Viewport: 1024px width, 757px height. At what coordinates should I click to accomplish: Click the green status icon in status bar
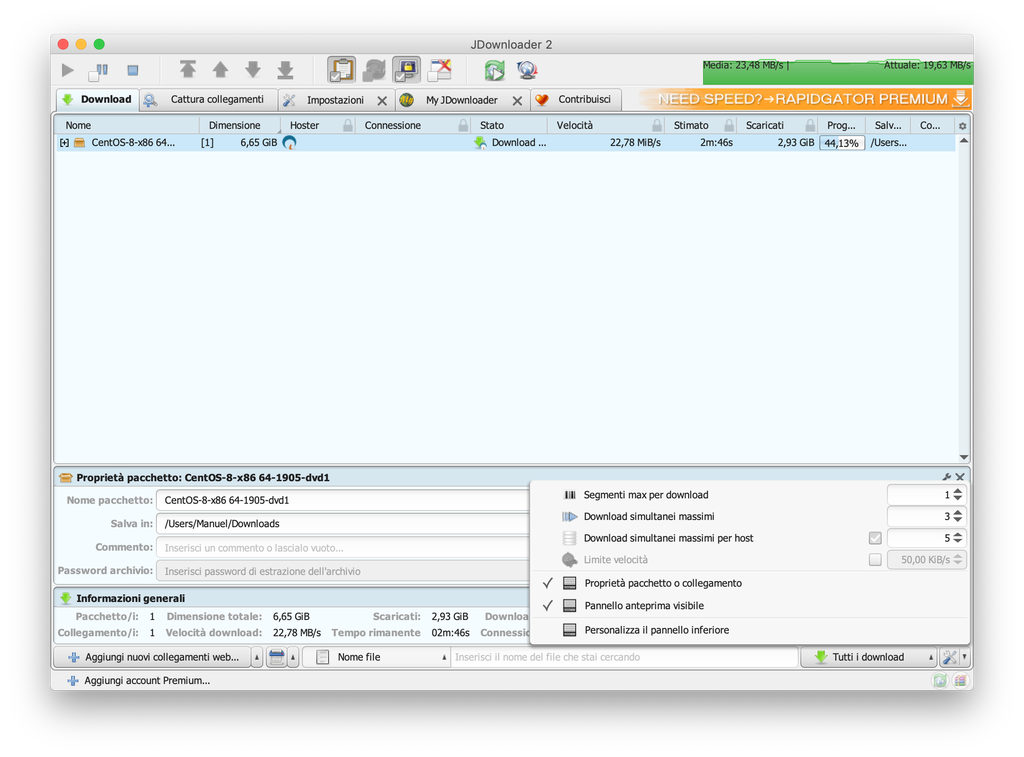[940, 681]
